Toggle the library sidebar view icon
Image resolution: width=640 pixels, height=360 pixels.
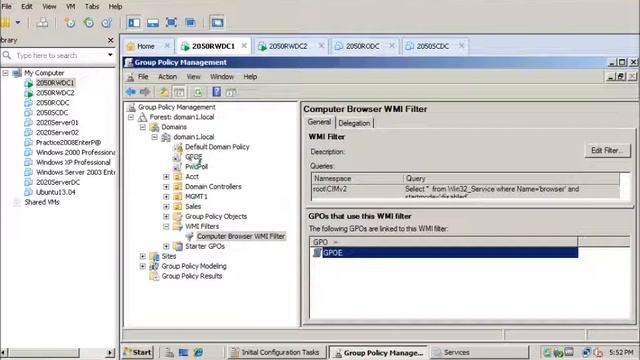click(134, 22)
